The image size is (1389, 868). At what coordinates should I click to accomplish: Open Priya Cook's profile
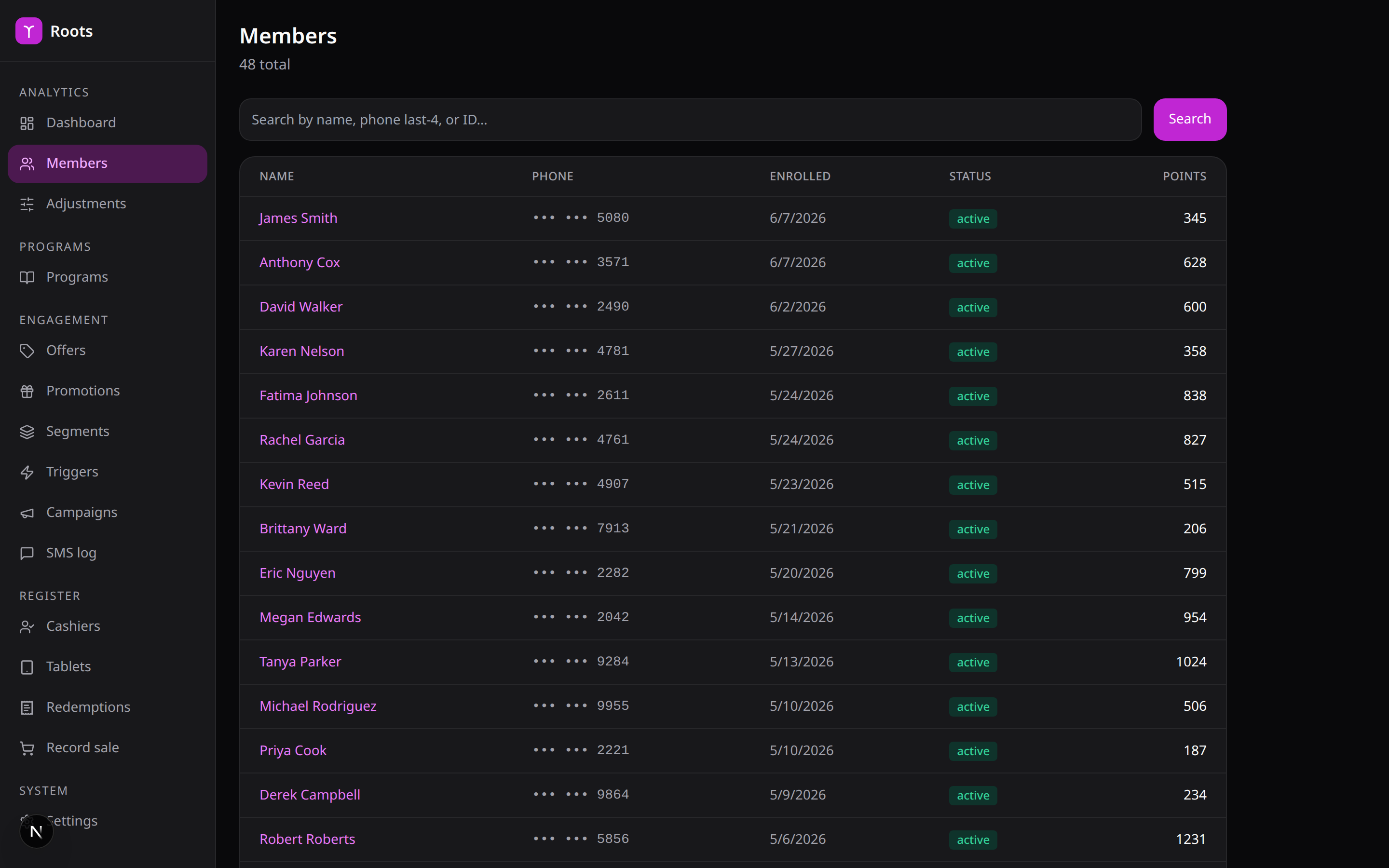pyautogui.click(x=293, y=750)
